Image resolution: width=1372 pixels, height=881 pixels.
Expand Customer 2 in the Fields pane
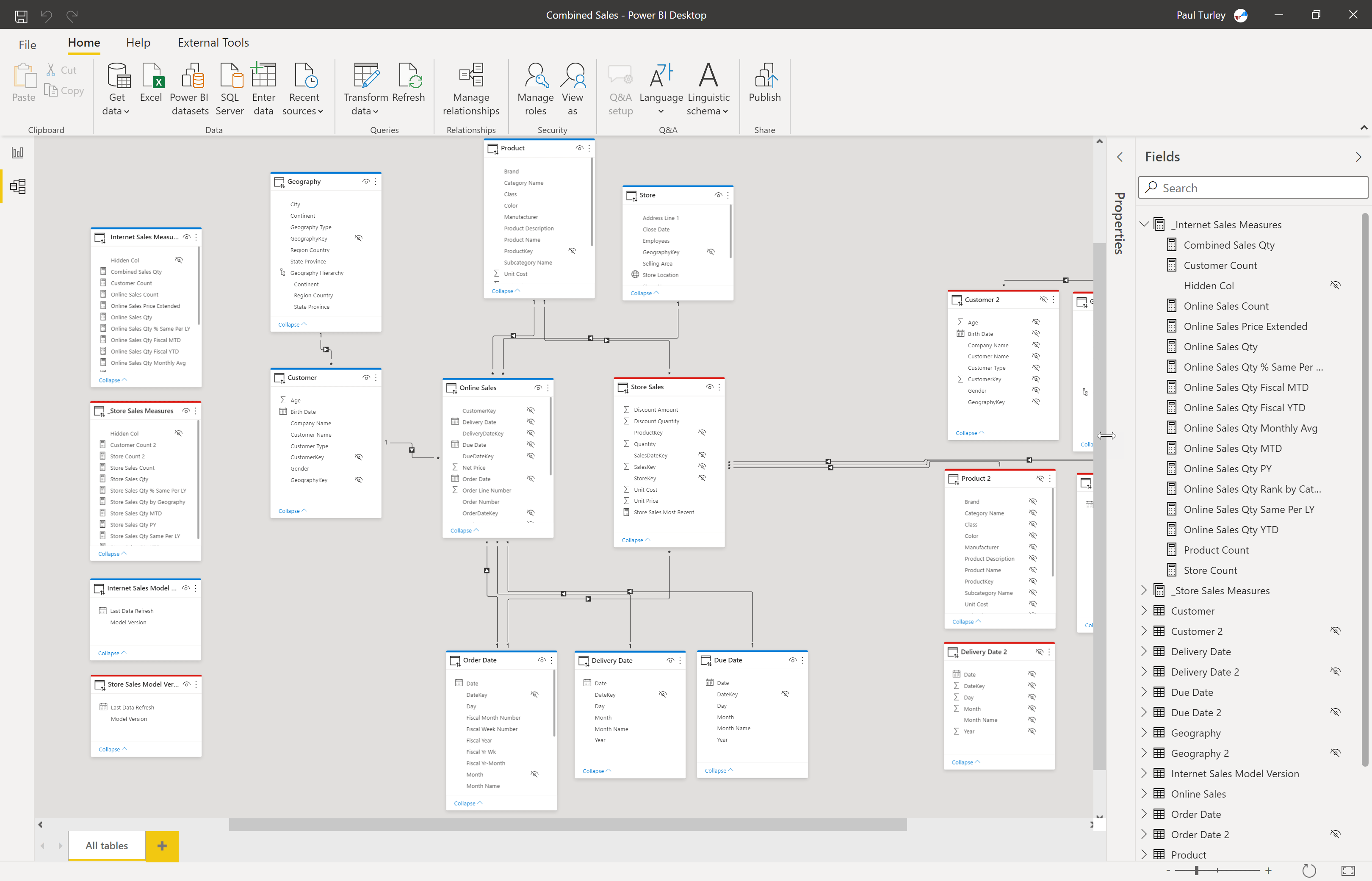click(1144, 630)
